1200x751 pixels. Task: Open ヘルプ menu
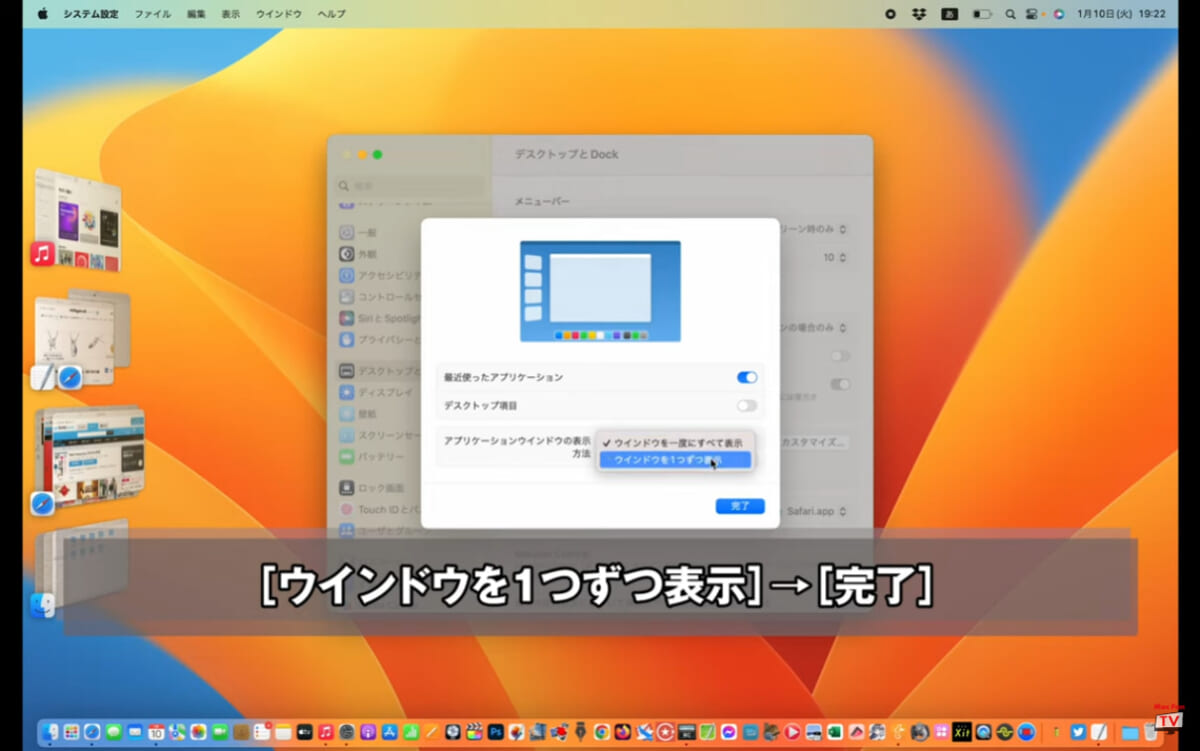(x=331, y=14)
